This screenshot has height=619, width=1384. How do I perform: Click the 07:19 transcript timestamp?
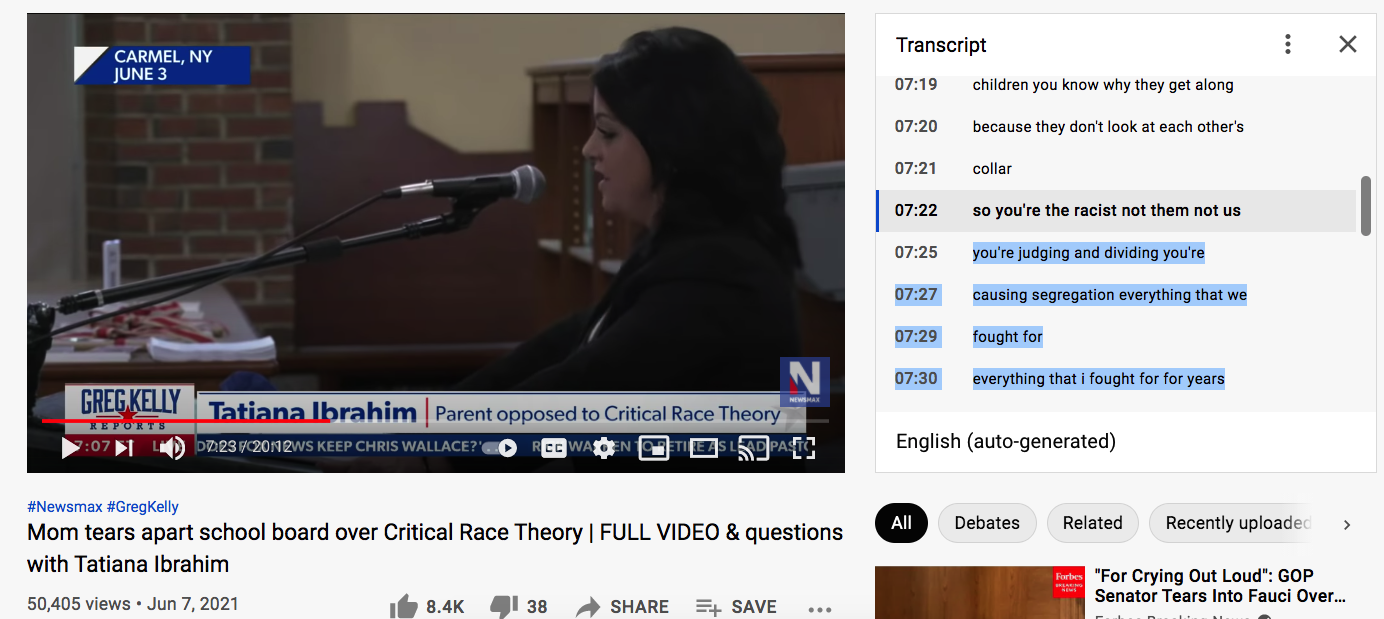click(916, 85)
